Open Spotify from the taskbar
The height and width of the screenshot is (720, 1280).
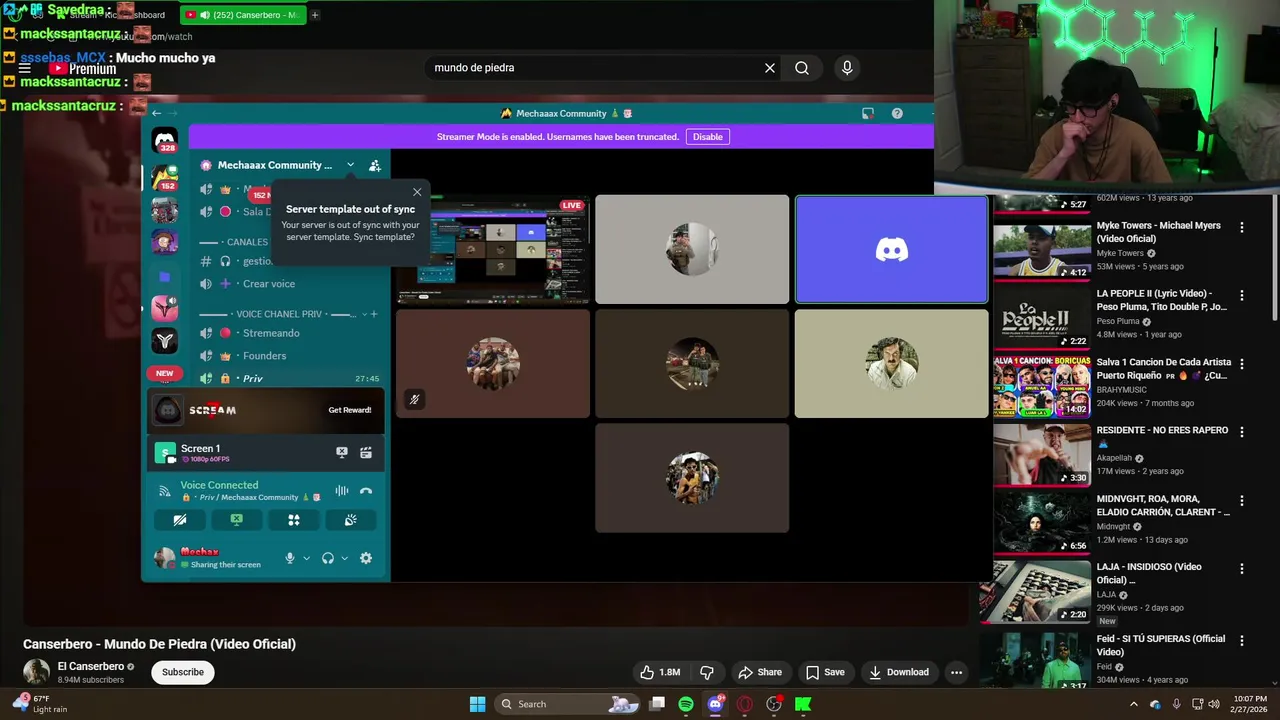(x=686, y=704)
